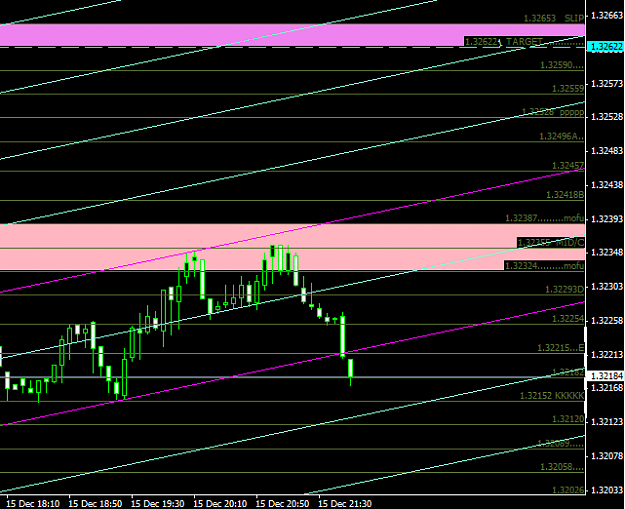The image size is (625, 509).
Task: Click the '15 Dec 18:10' time label
Action: coord(33,504)
